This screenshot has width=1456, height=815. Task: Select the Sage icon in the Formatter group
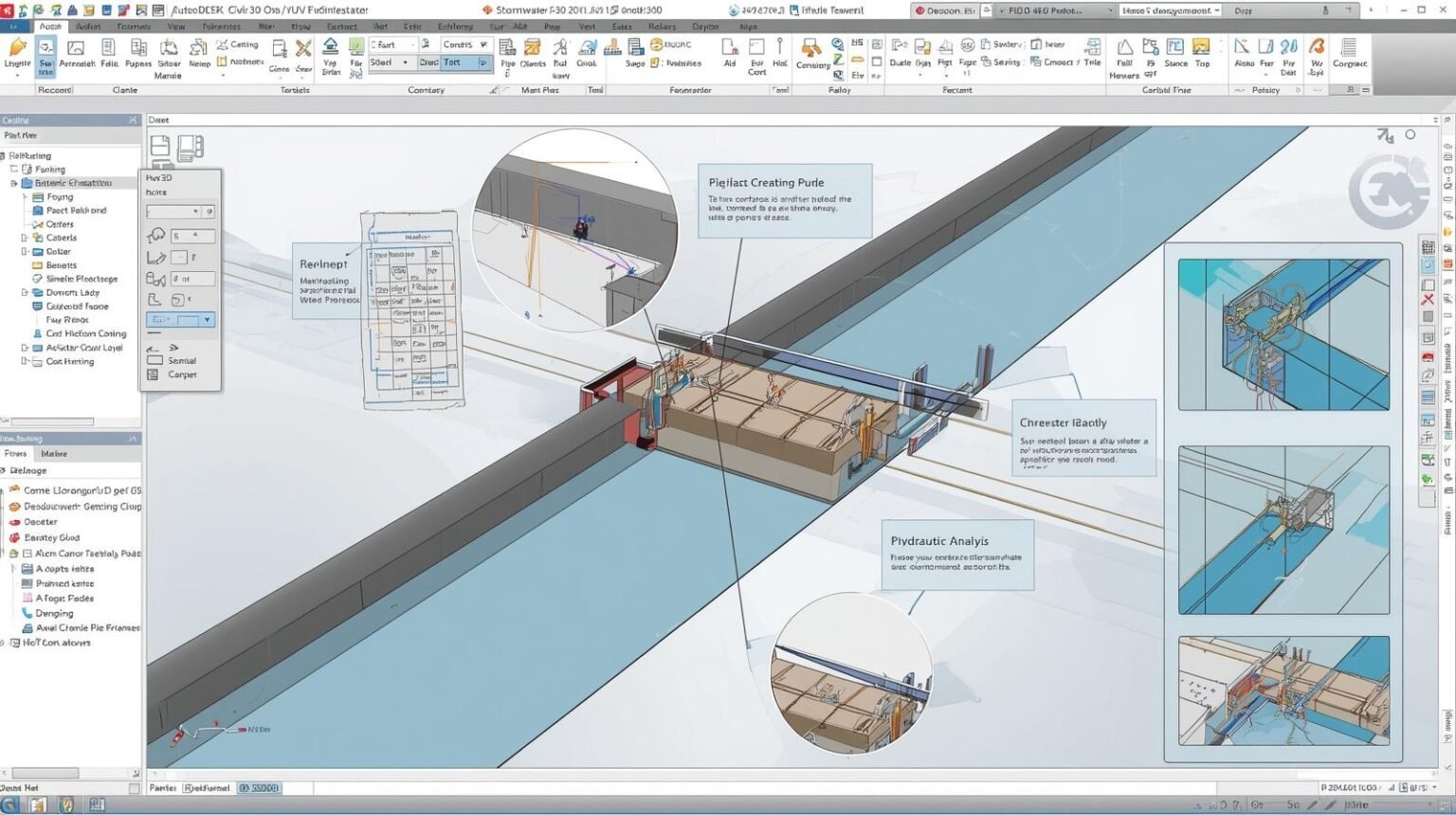click(633, 47)
